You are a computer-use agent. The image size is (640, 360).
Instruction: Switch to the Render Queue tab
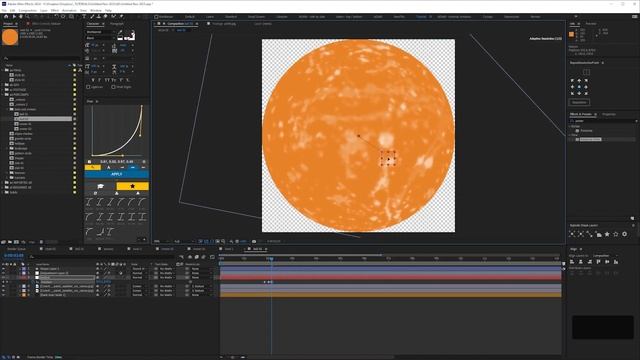tap(16, 249)
